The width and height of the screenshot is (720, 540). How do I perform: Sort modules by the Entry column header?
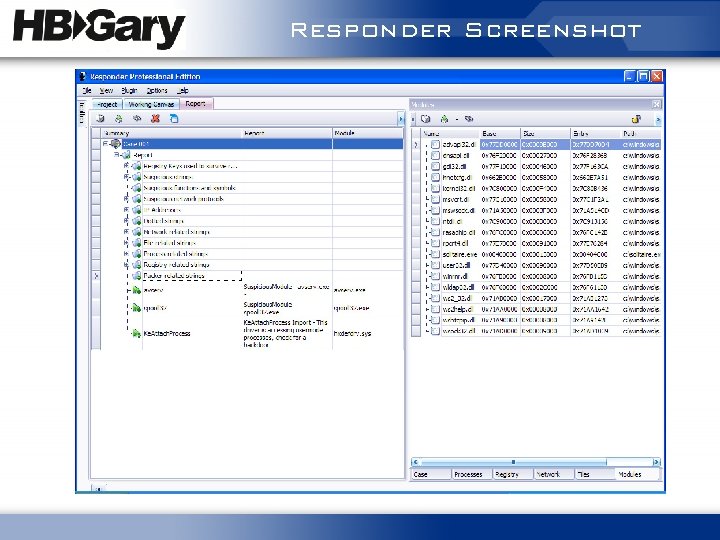pyautogui.click(x=595, y=134)
